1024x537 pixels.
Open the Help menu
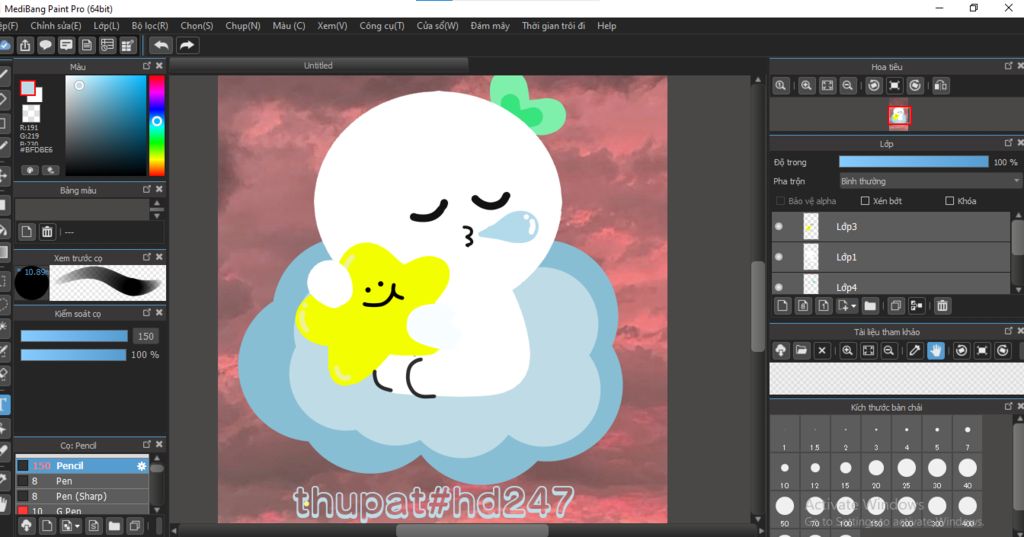tap(606, 25)
